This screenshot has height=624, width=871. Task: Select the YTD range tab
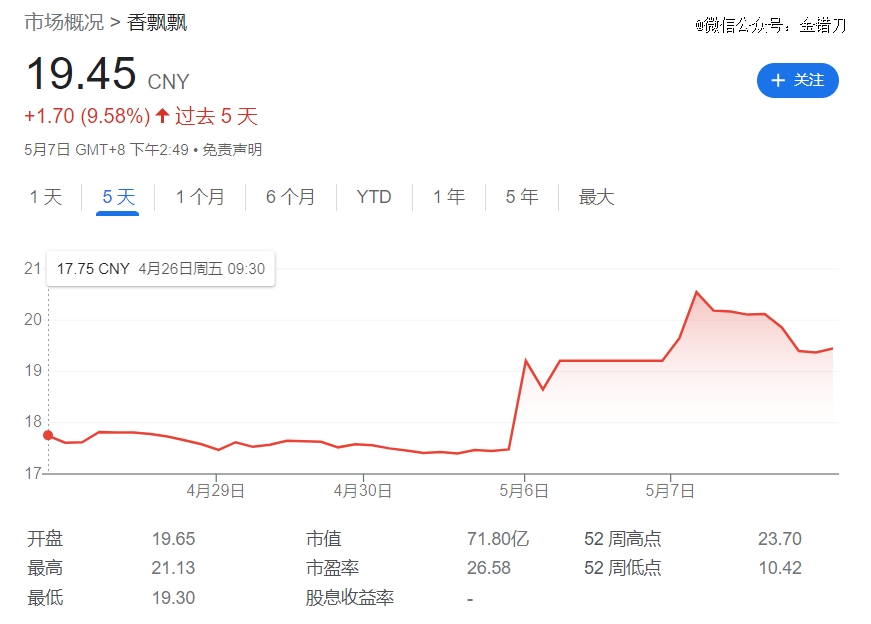pos(374,197)
